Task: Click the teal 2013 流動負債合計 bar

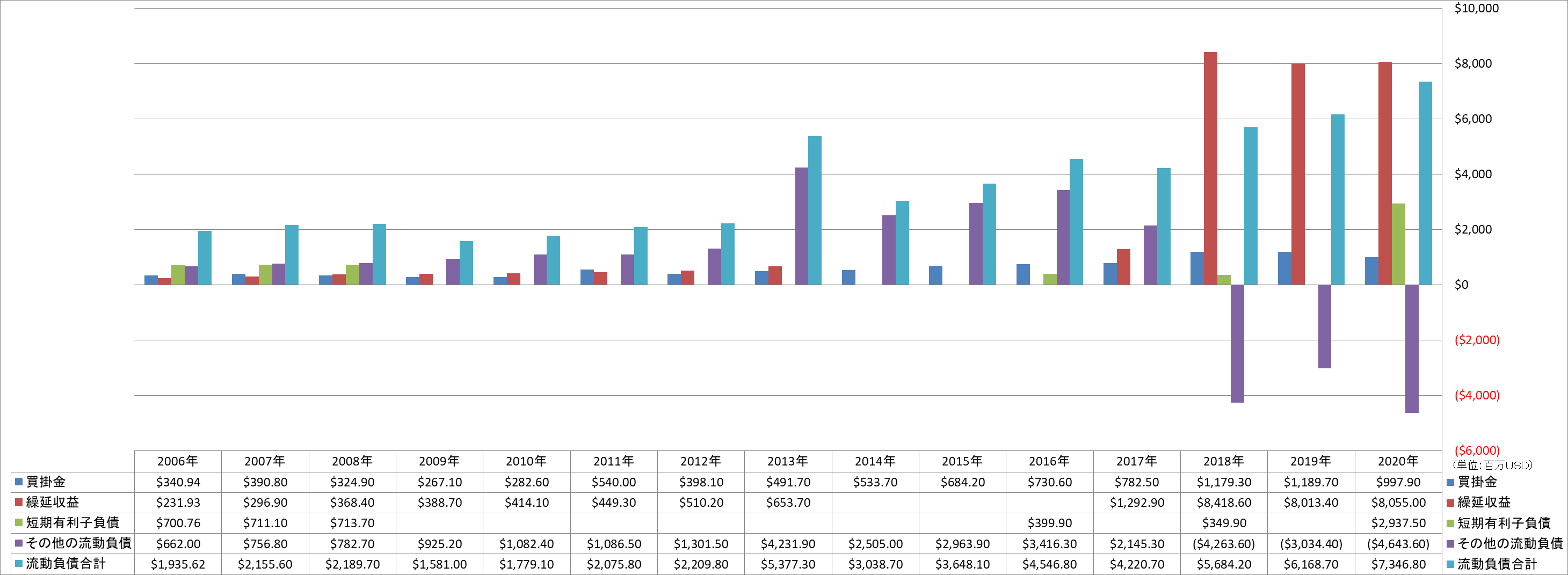Action: 815,210
